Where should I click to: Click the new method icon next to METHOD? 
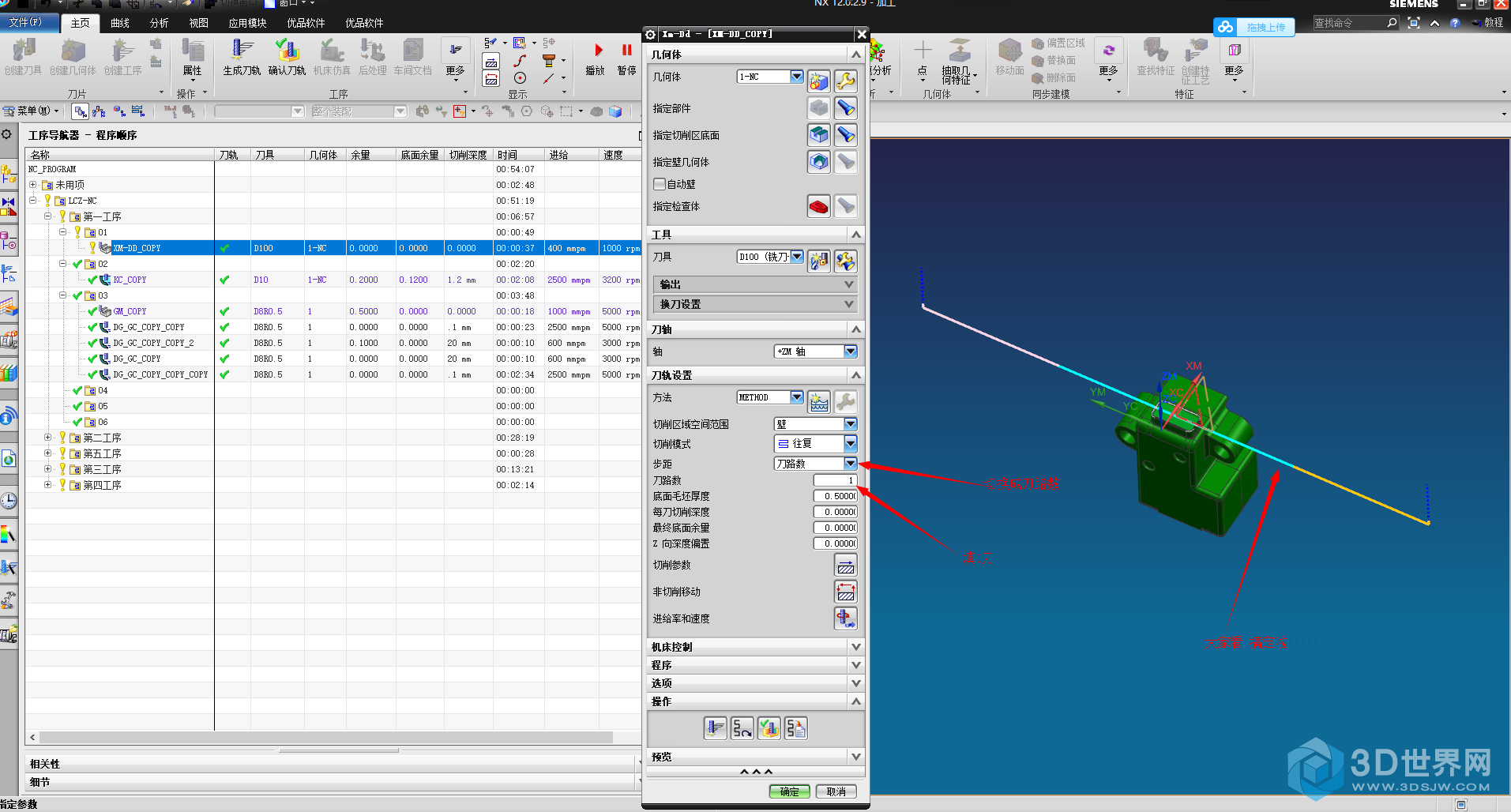[819, 401]
